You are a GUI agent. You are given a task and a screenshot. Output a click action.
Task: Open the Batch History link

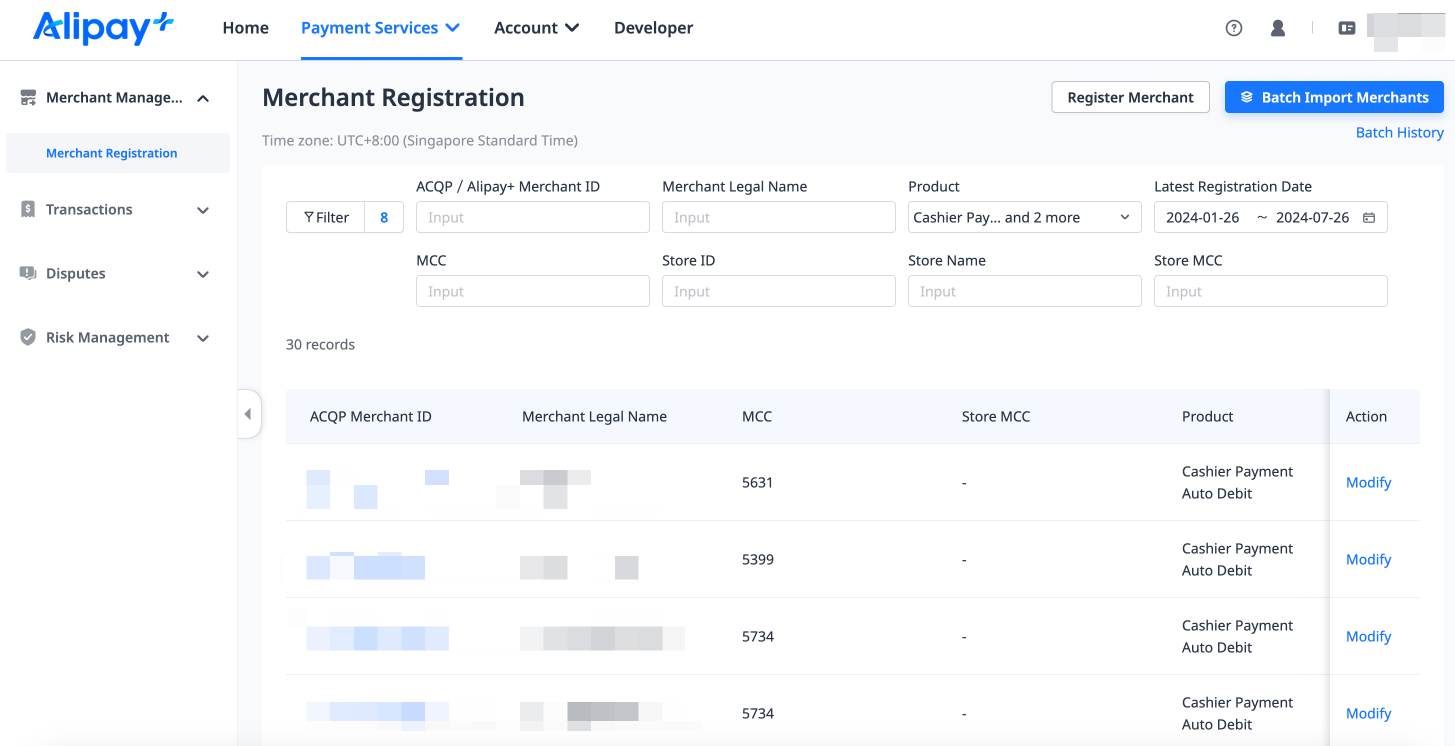[1399, 132]
